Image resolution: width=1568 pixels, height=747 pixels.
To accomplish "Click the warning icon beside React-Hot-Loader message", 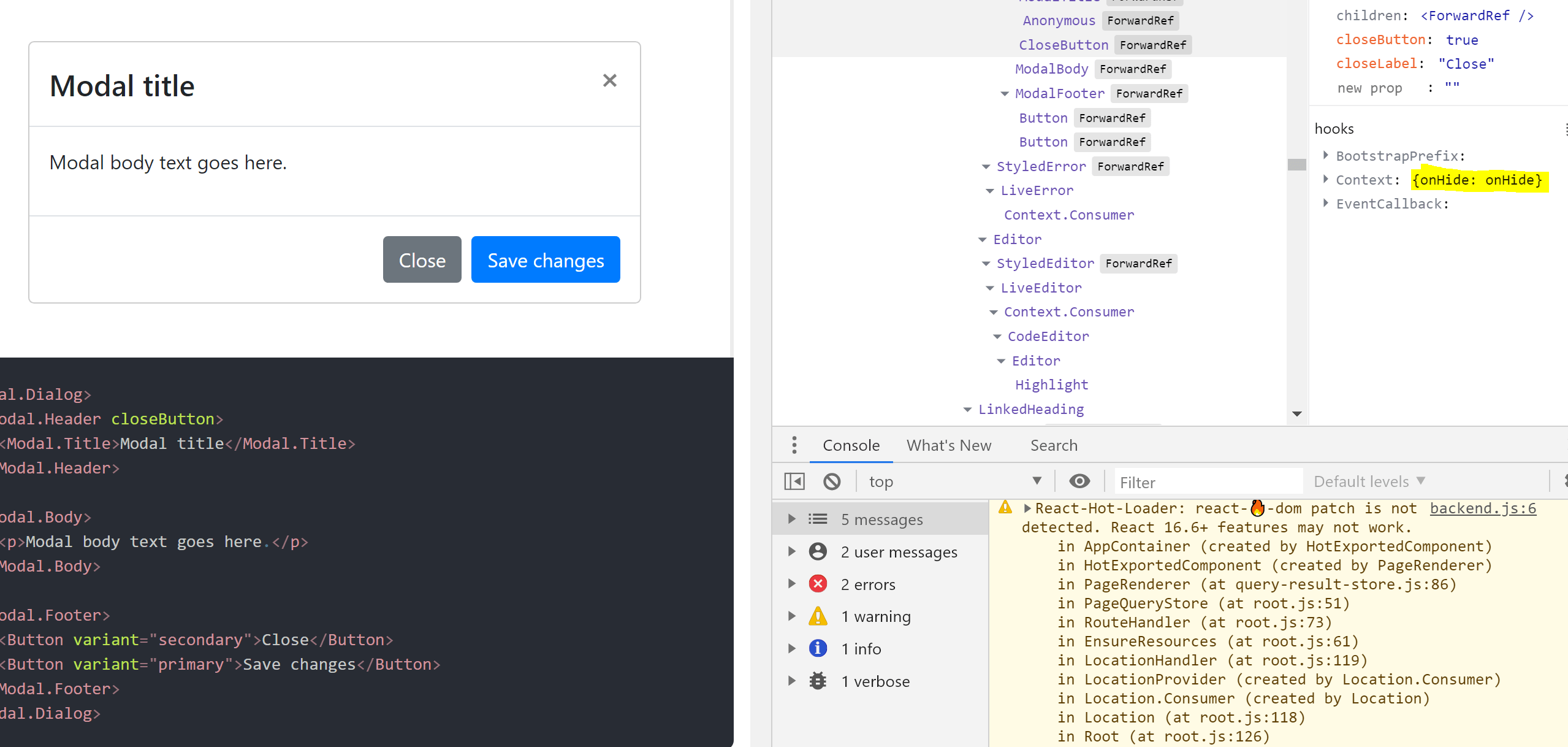I will 1005,508.
